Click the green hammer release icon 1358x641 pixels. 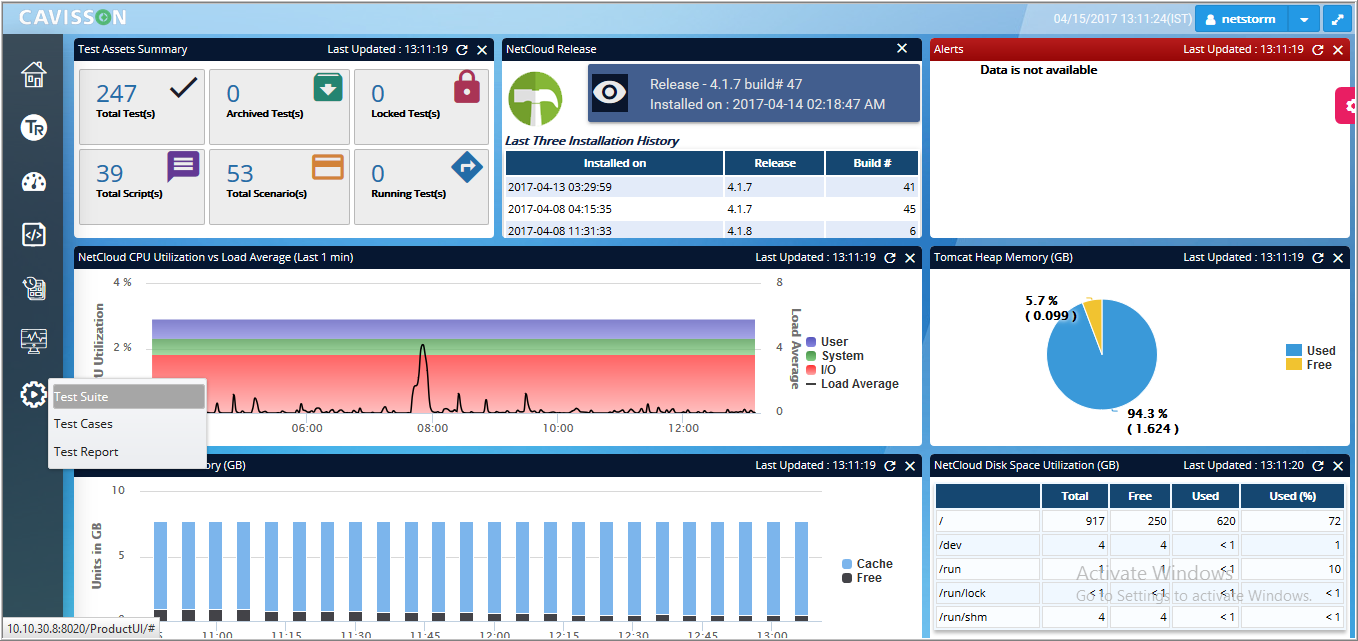(x=535, y=98)
